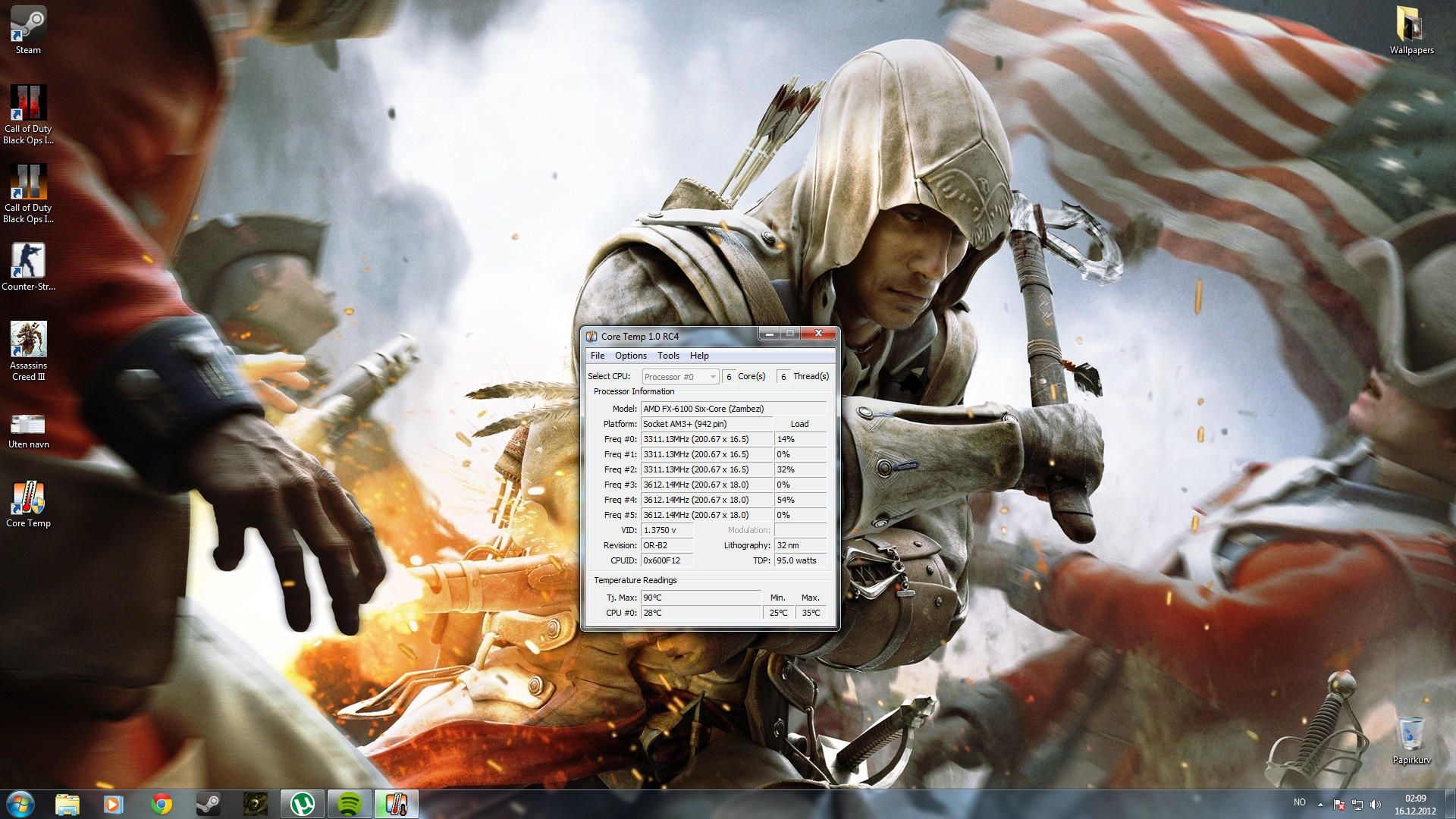Click the Tj. Max 90°C field

pos(701,598)
